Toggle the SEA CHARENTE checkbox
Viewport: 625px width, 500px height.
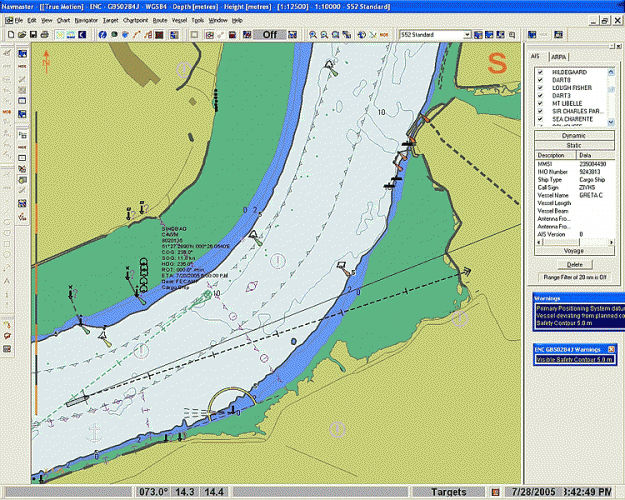(541, 118)
